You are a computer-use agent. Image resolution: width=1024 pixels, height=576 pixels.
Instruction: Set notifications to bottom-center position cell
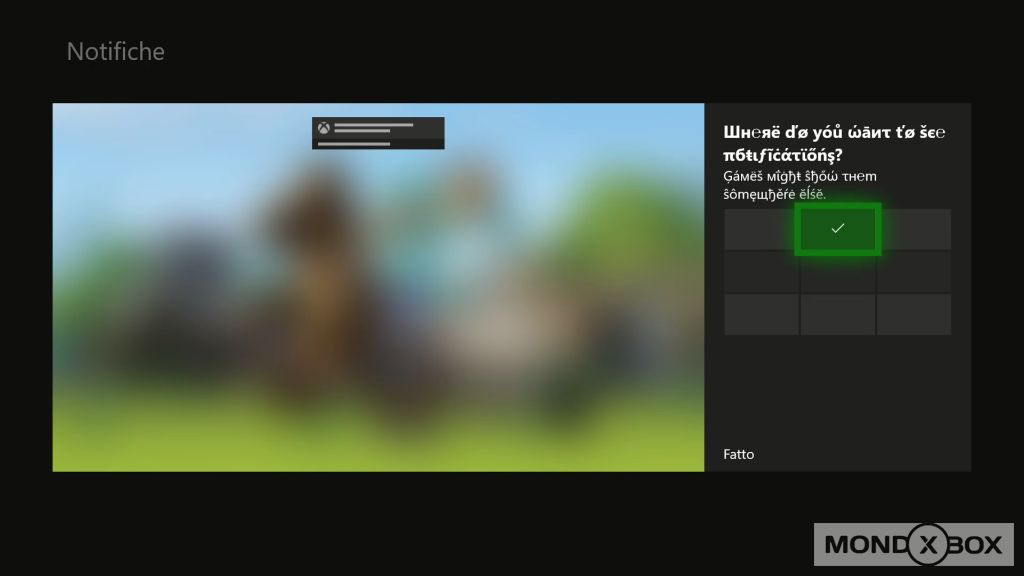[x=838, y=315]
